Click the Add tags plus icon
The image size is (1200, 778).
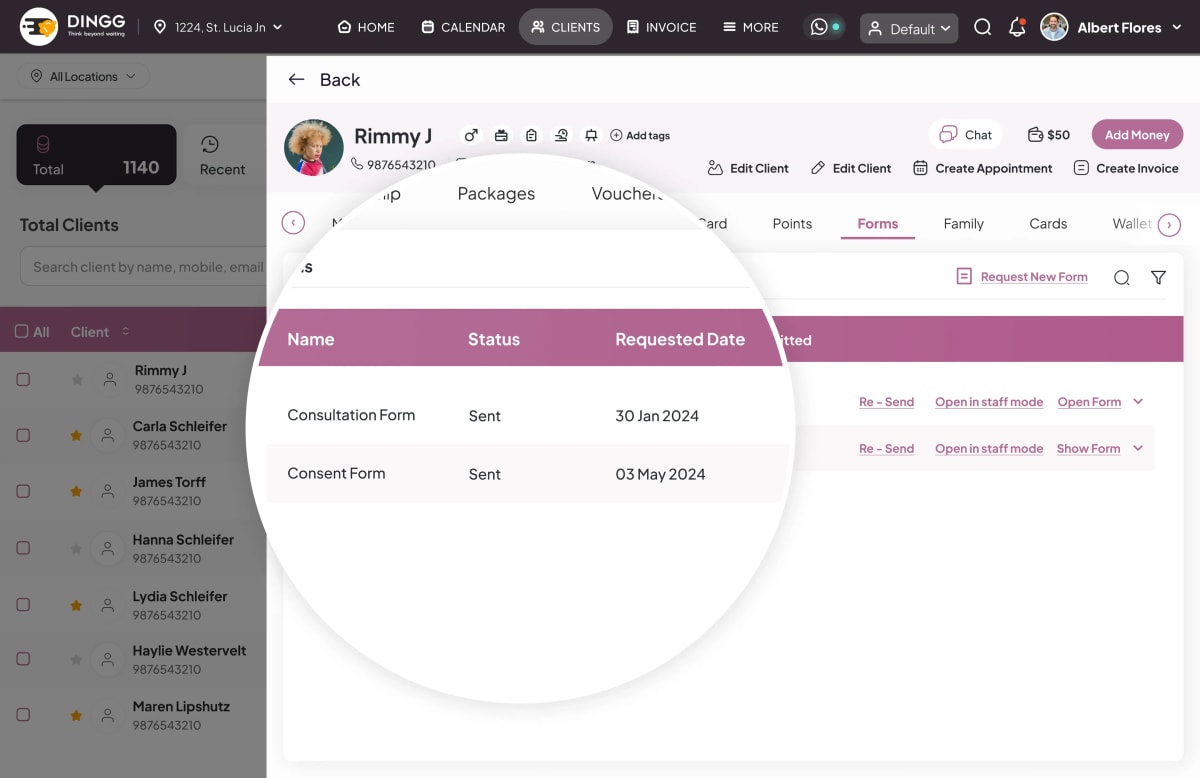[616, 135]
